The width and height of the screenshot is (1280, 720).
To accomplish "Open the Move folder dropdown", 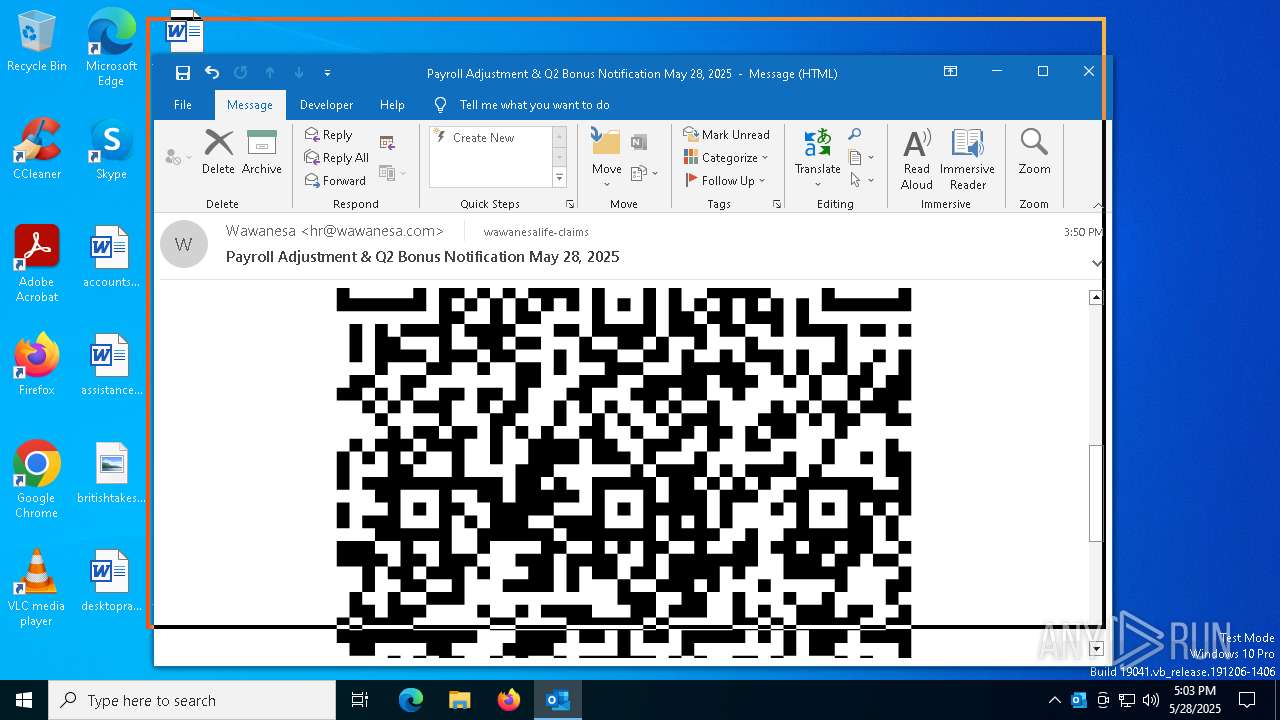I will click(607, 157).
